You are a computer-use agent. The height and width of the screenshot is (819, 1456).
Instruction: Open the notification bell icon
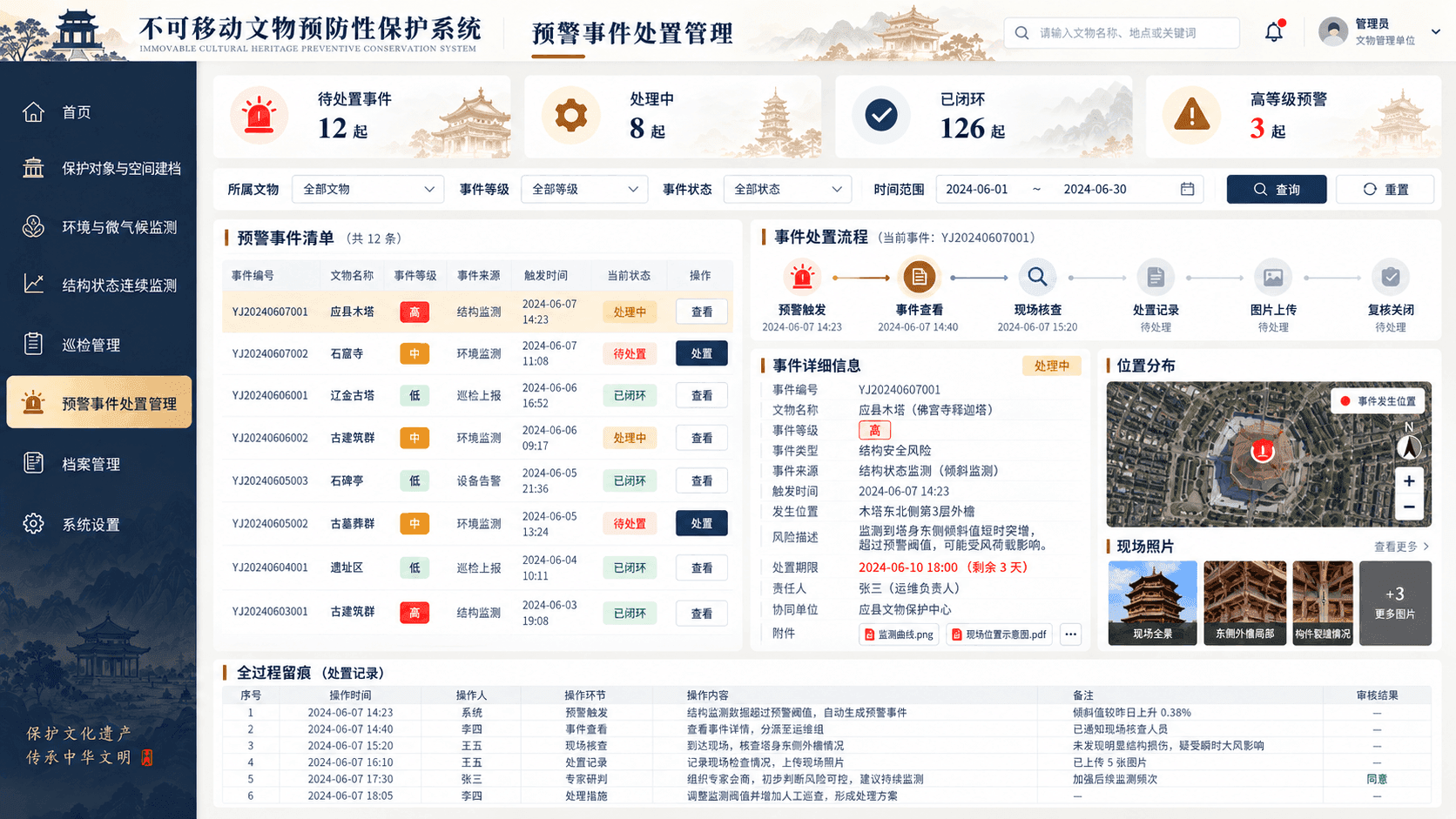[x=1274, y=32]
